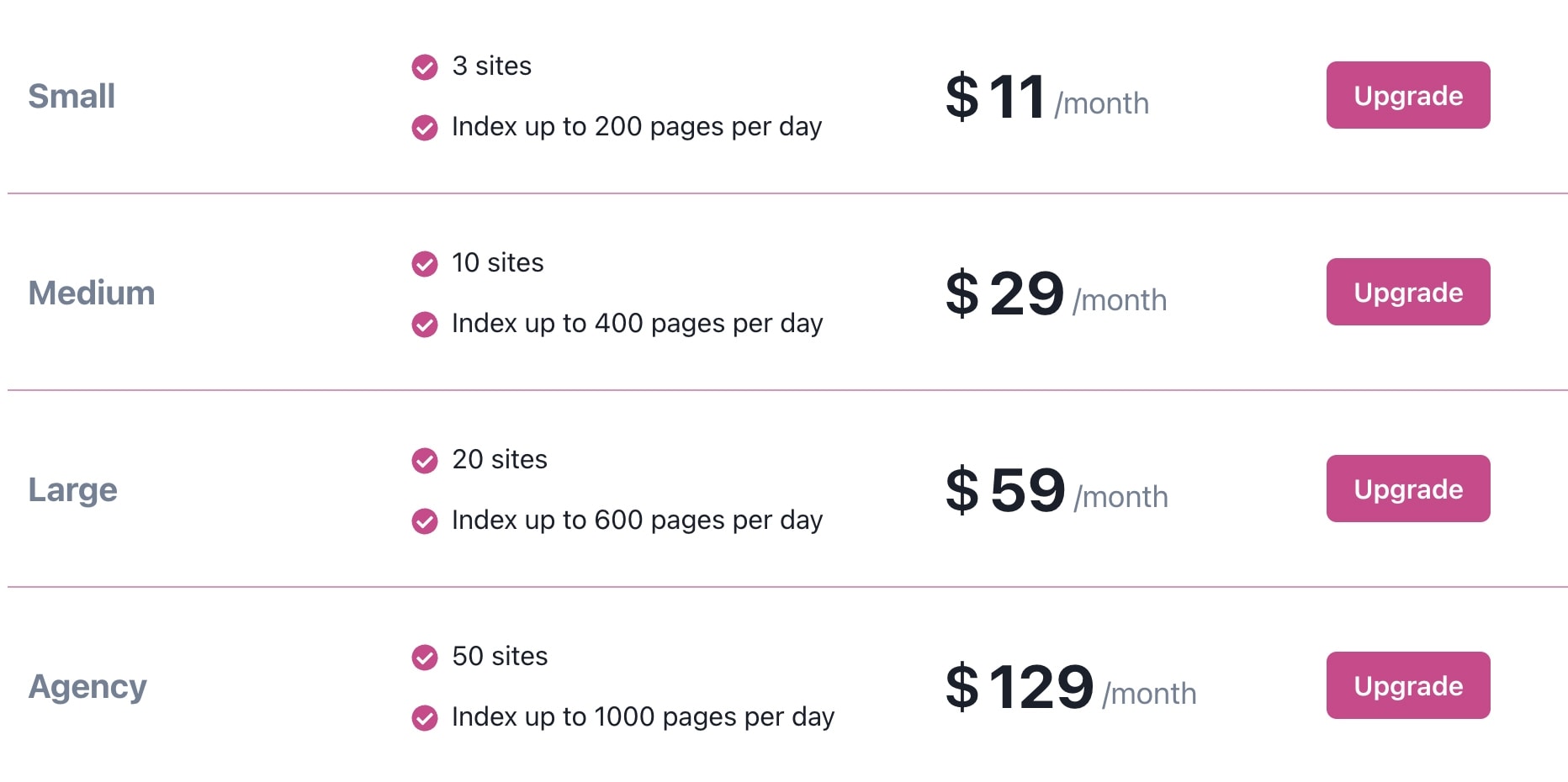This screenshot has width=1568, height=782.
Task: Click the "Large" plan title
Action: coord(72,489)
